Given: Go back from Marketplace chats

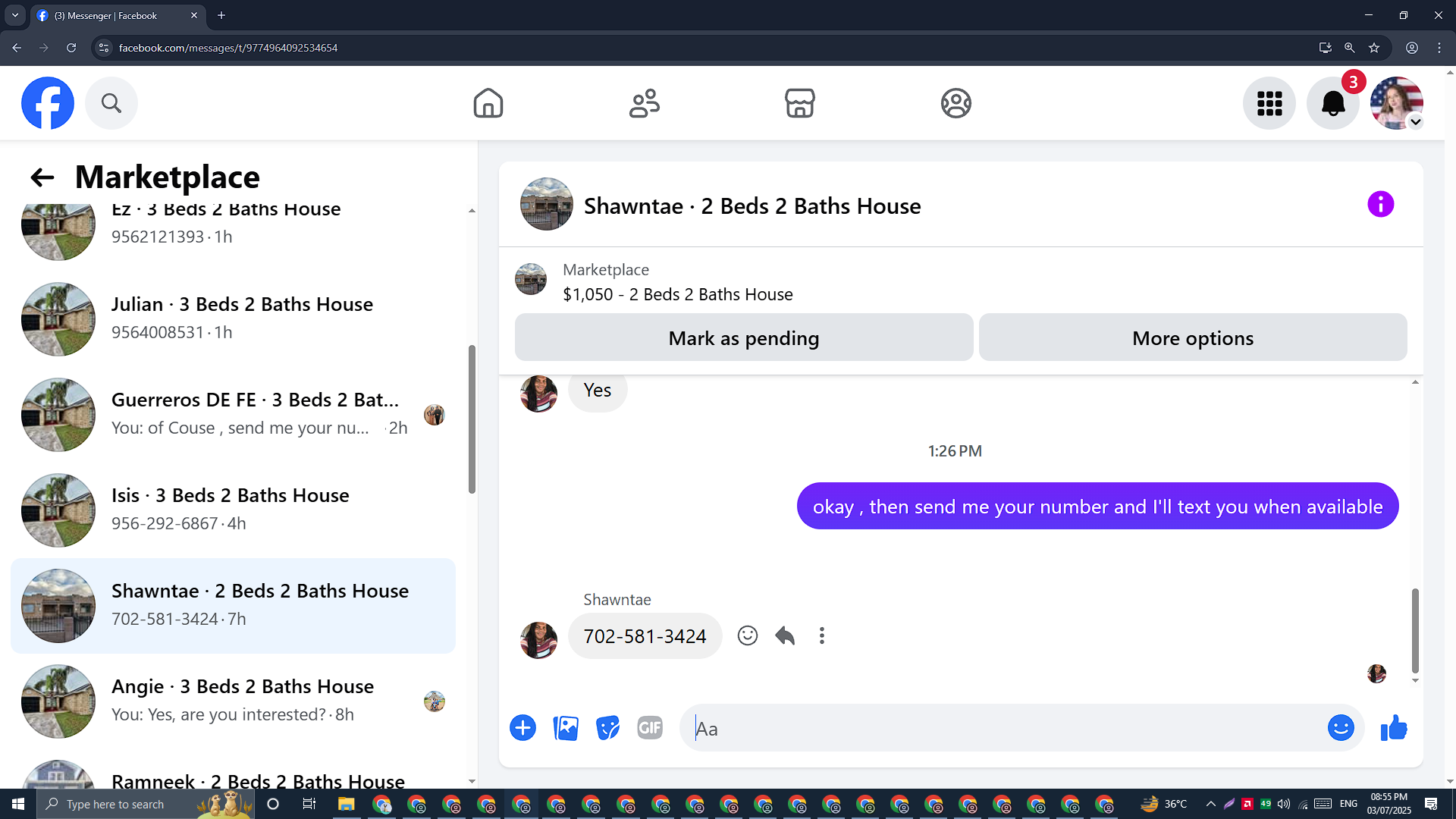Looking at the screenshot, I should pyautogui.click(x=42, y=177).
